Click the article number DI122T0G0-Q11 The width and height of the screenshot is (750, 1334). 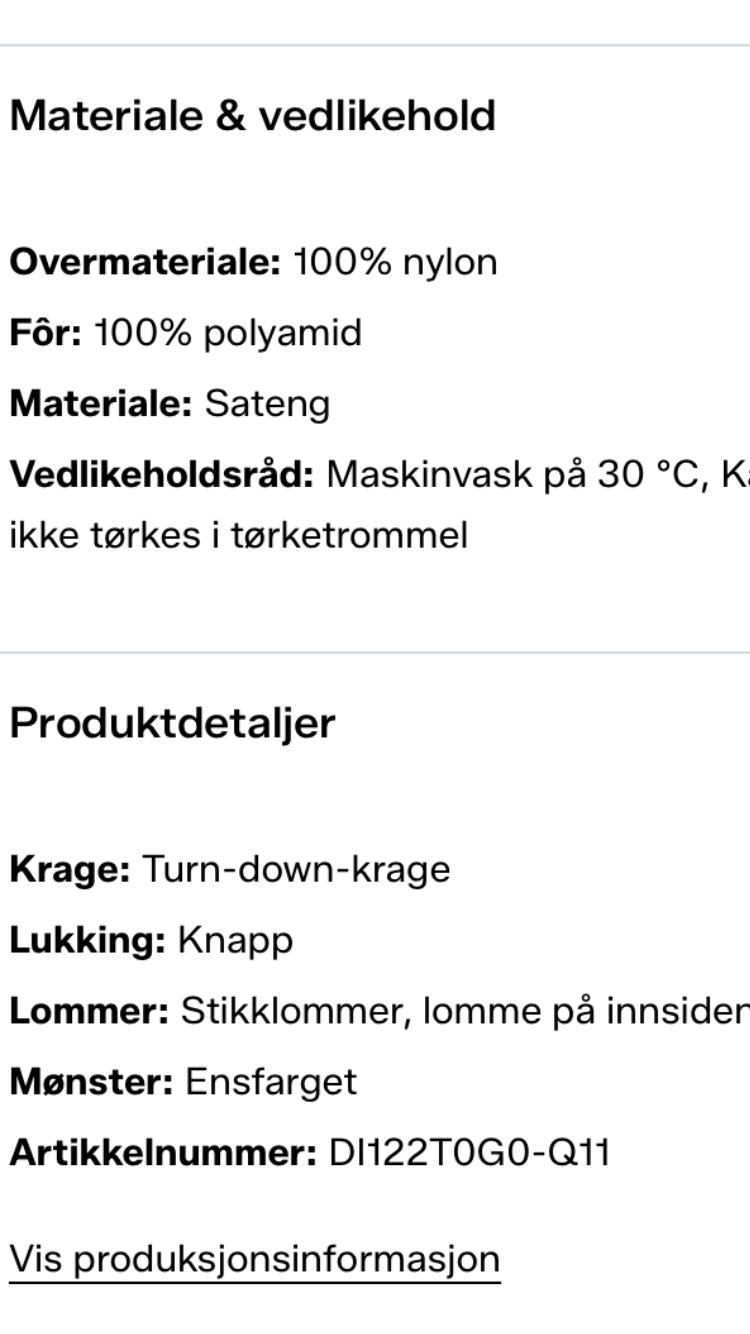[x=469, y=1153]
